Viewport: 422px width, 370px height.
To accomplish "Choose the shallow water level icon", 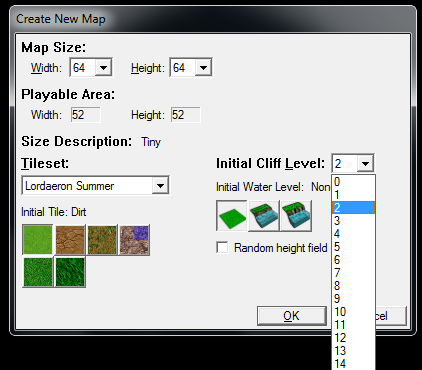I will tap(264, 216).
